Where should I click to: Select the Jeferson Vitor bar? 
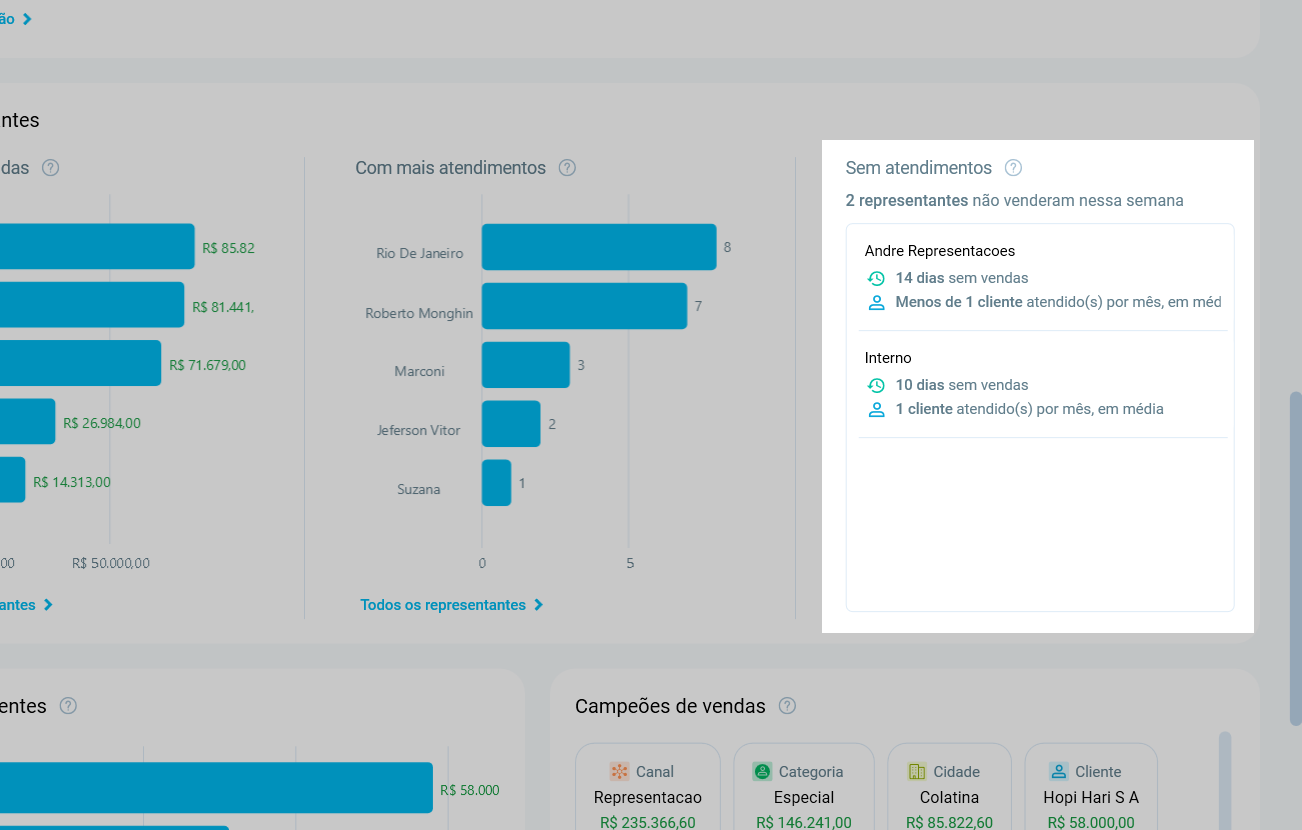[x=511, y=424]
